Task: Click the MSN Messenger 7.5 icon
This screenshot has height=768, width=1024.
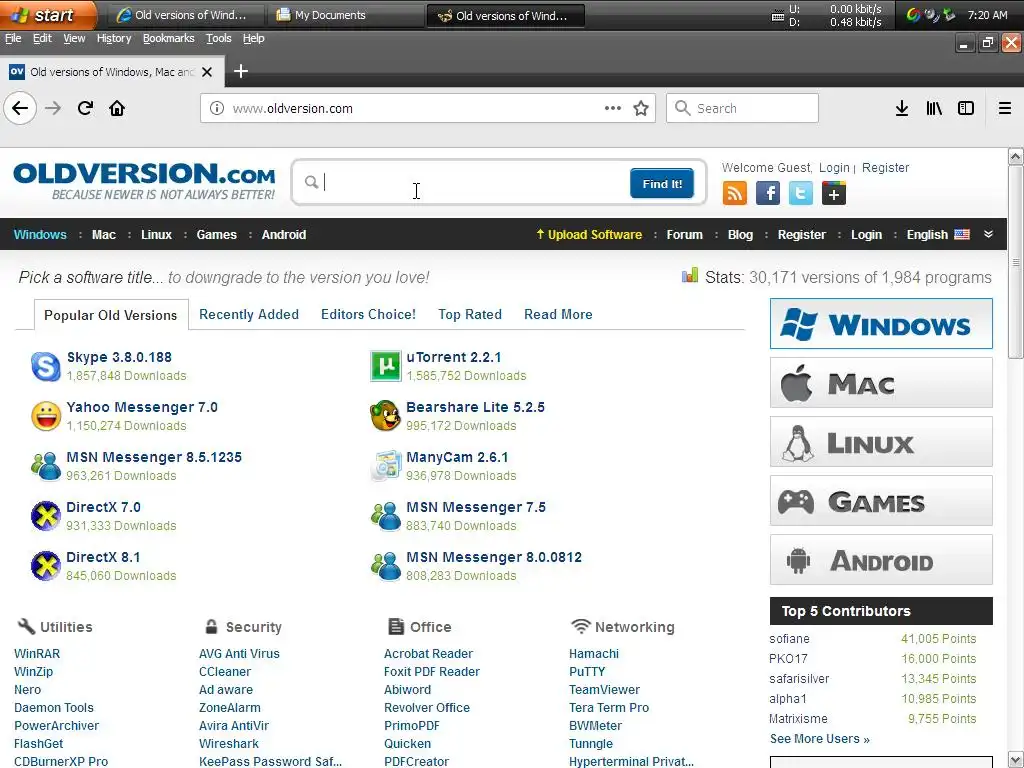Action: click(386, 516)
